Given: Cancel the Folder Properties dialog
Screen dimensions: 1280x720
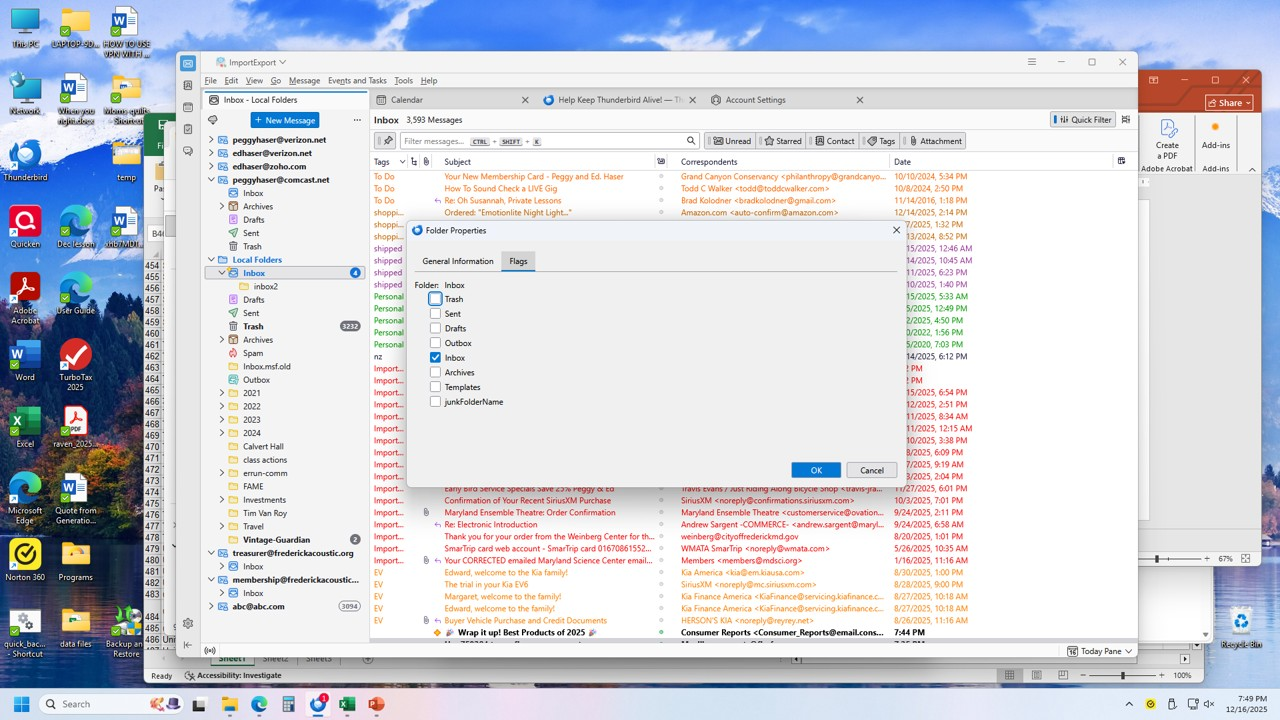Looking at the screenshot, I should point(871,470).
